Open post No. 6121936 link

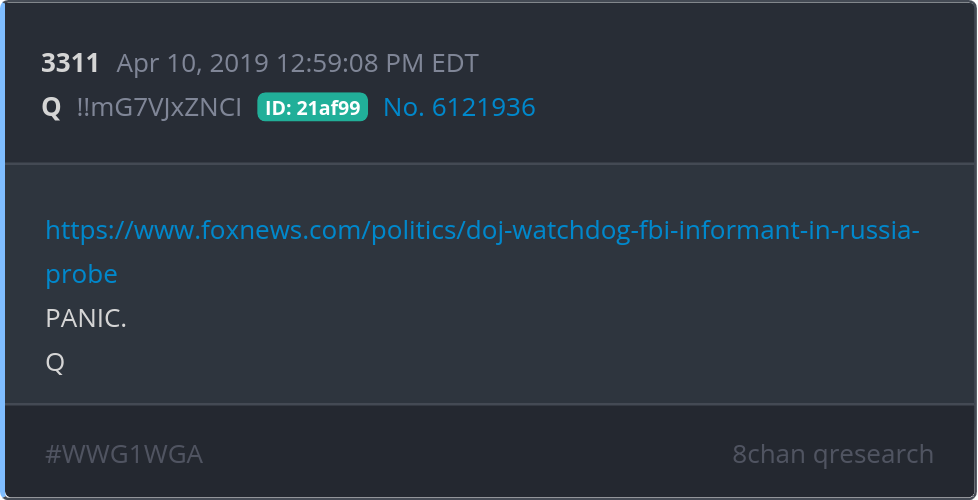point(459,107)
